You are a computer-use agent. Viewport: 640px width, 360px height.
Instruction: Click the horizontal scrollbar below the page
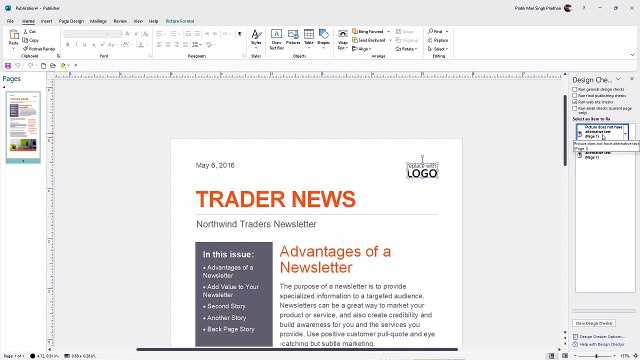click(297, 349)
